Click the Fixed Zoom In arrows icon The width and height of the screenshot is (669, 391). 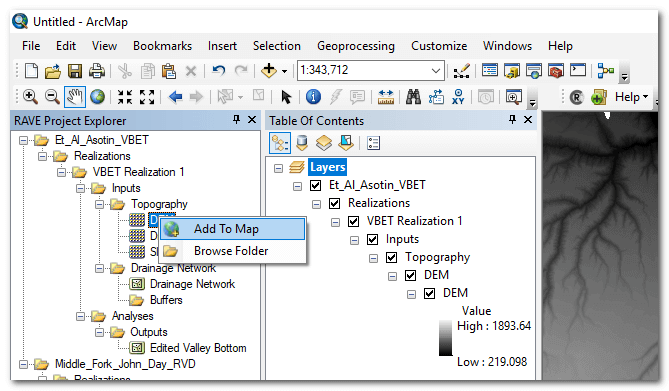click(125, 97)
